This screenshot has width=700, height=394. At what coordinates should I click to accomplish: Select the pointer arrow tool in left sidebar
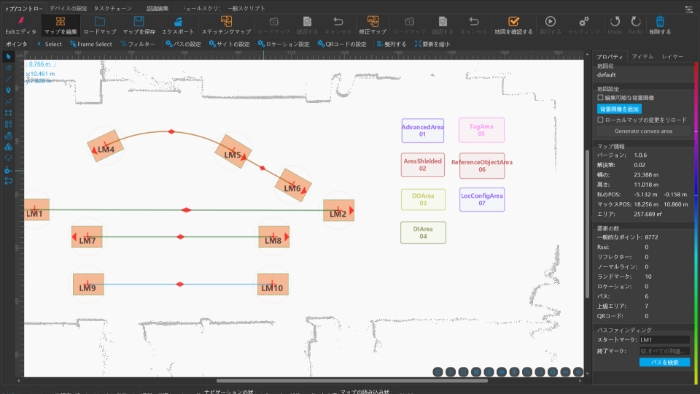8,57
